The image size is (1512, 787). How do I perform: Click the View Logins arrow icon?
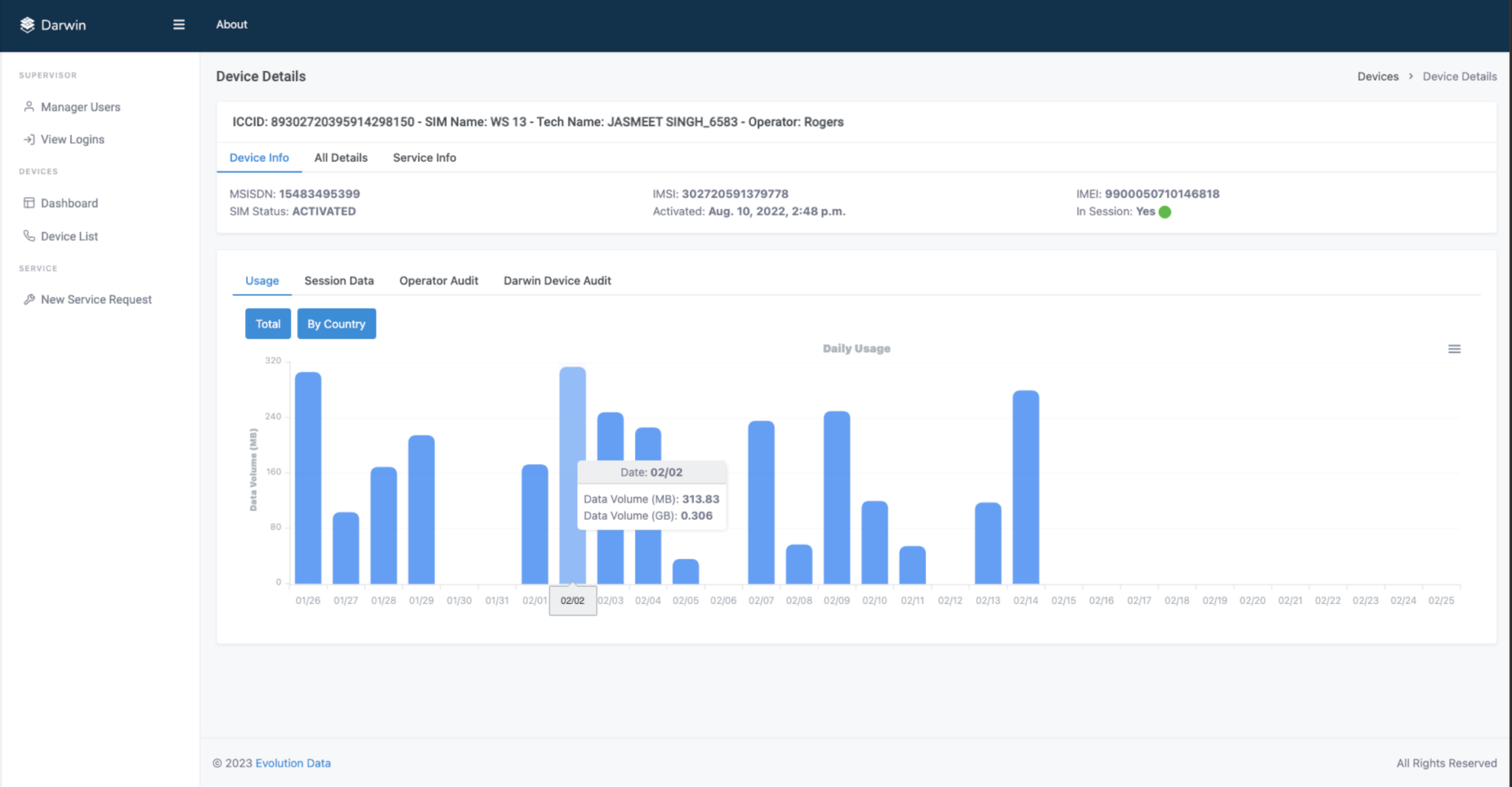point(29,140)
